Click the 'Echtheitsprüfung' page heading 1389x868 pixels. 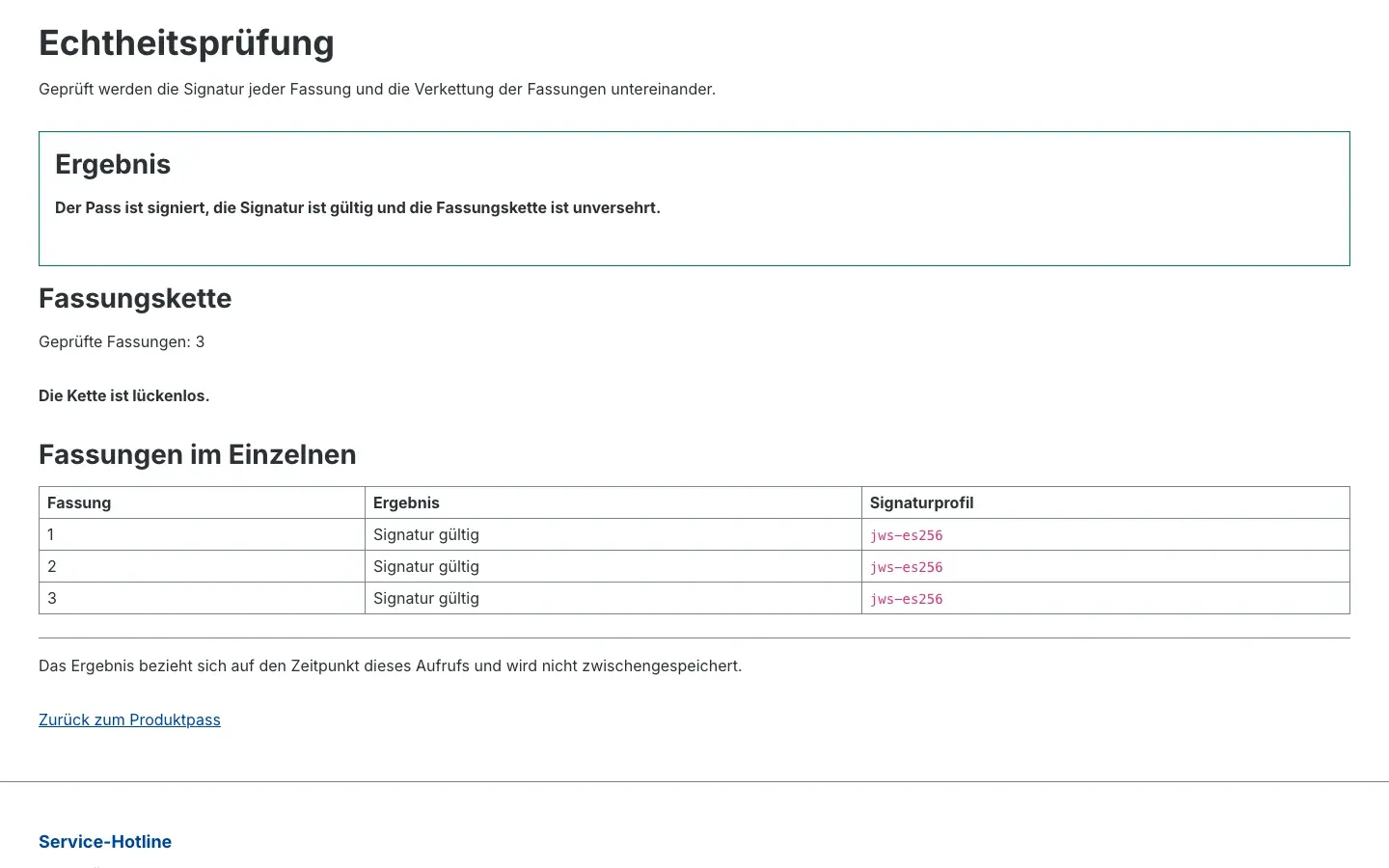186,43
